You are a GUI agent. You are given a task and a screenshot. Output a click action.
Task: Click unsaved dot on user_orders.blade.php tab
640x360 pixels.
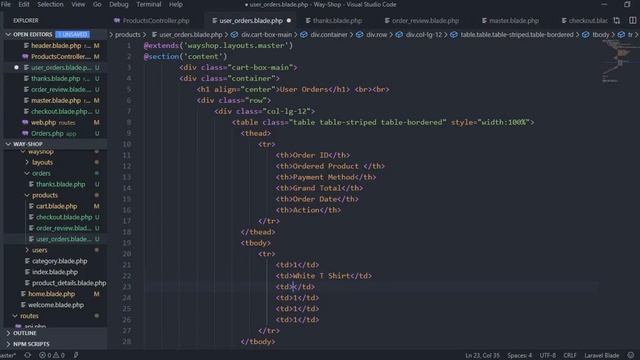coord(289,20)
